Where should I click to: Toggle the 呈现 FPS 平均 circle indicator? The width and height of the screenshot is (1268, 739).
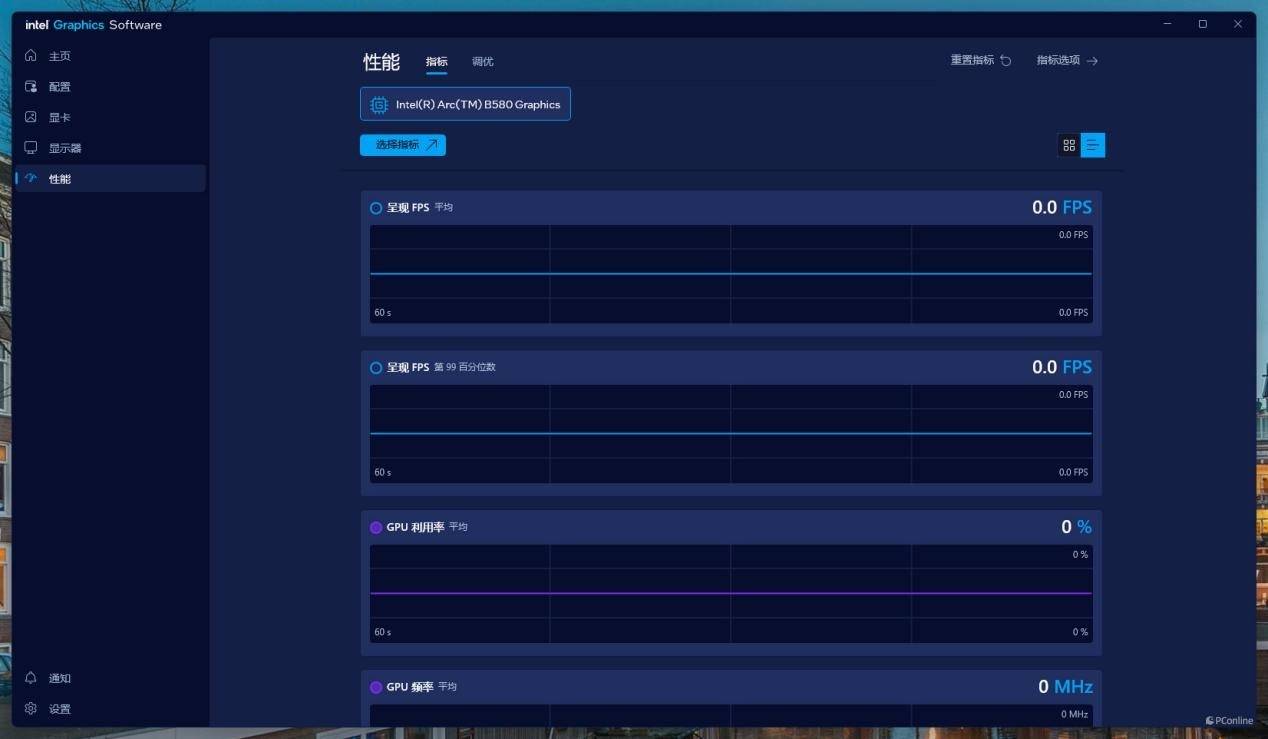(x=376, y=208)
